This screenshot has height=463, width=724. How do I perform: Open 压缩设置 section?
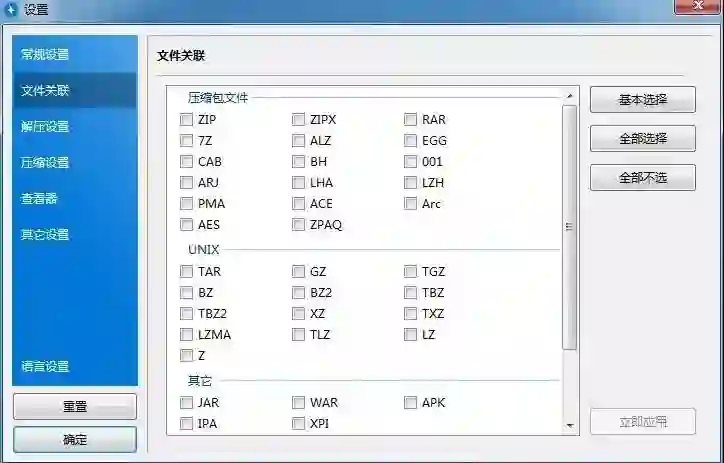coord(75,162)
